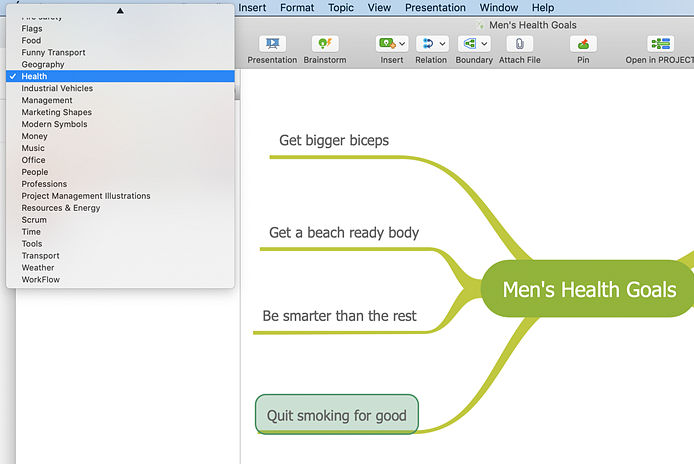Screen dimensions: 694x464
Task: Select Flags in the category list
Action: (x=120, y=28)
